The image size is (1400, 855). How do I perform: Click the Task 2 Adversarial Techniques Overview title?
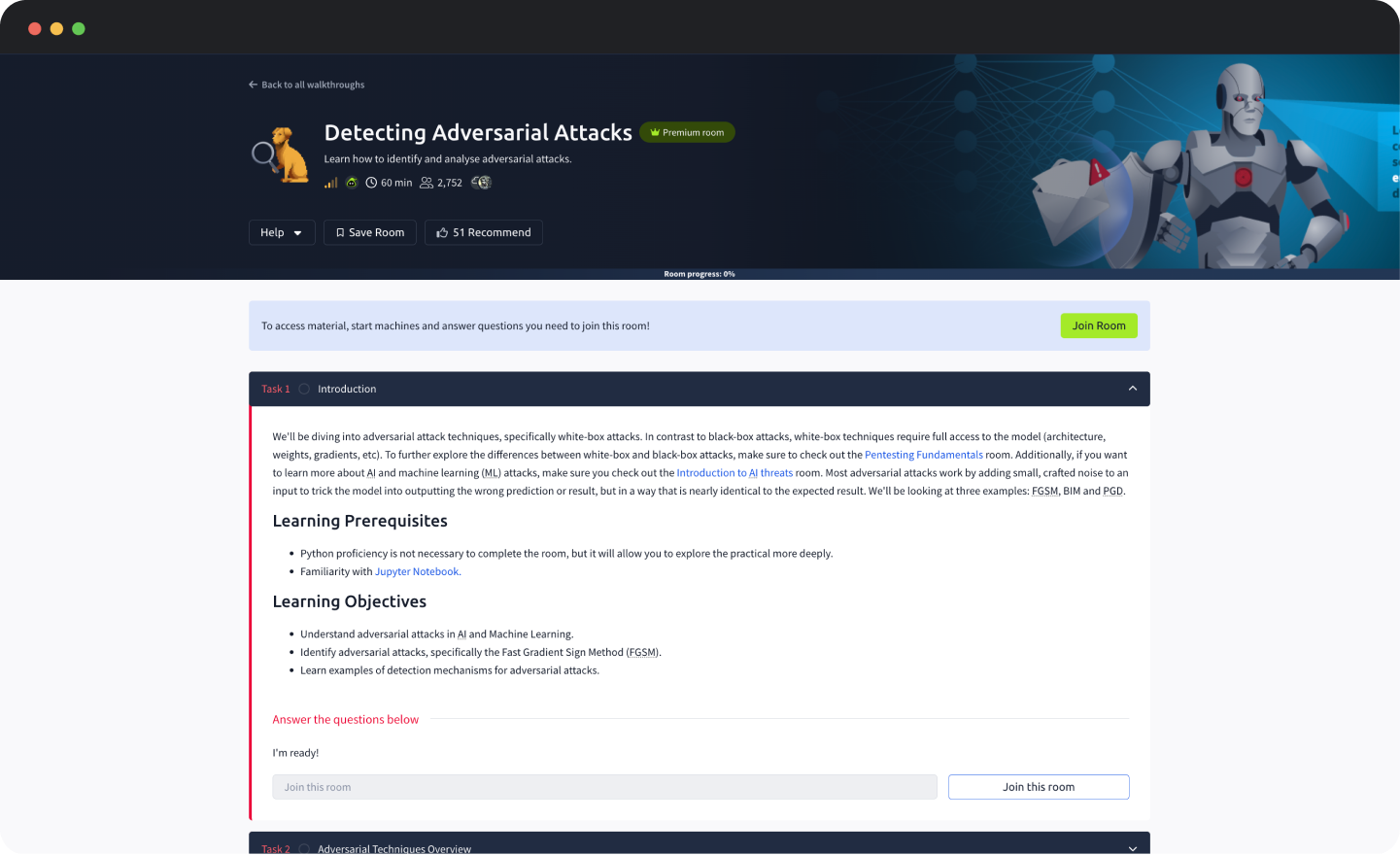(394, 849)
